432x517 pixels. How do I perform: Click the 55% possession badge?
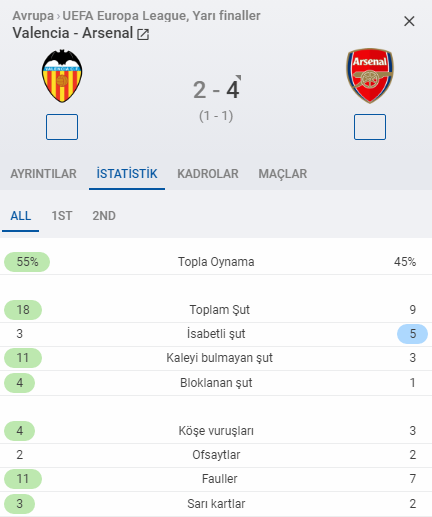27,262
